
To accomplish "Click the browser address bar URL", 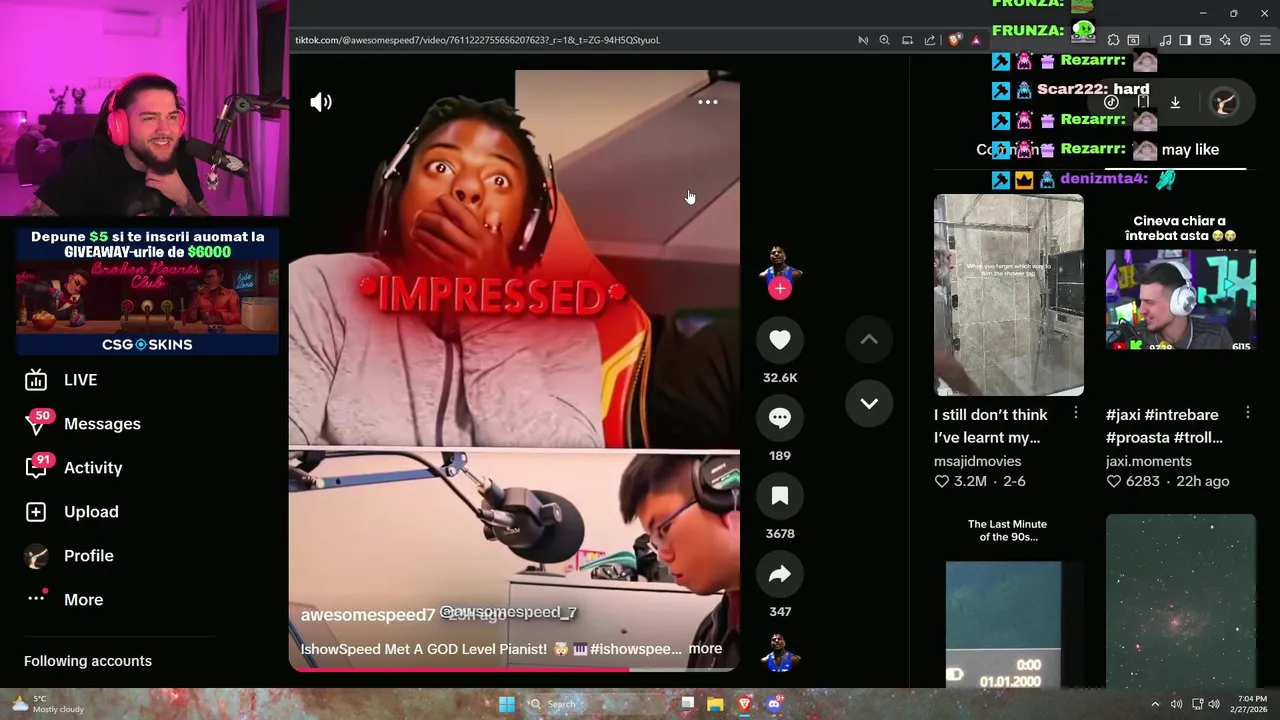I will tap(477, 40).
